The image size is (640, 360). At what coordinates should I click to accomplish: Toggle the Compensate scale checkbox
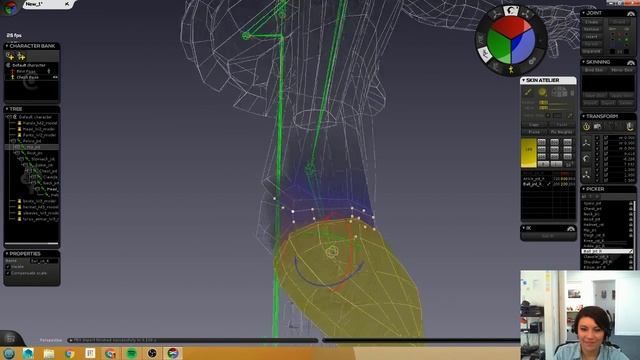click(x=8, y=273)
